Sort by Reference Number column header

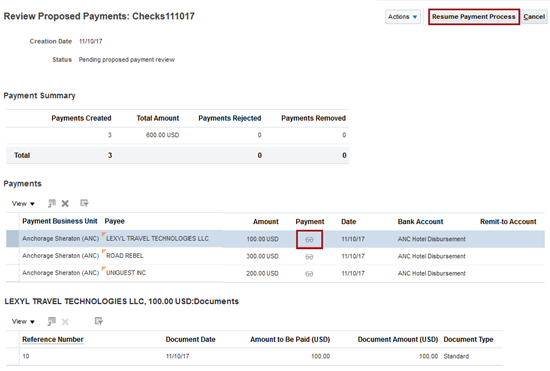coord(53,339)
